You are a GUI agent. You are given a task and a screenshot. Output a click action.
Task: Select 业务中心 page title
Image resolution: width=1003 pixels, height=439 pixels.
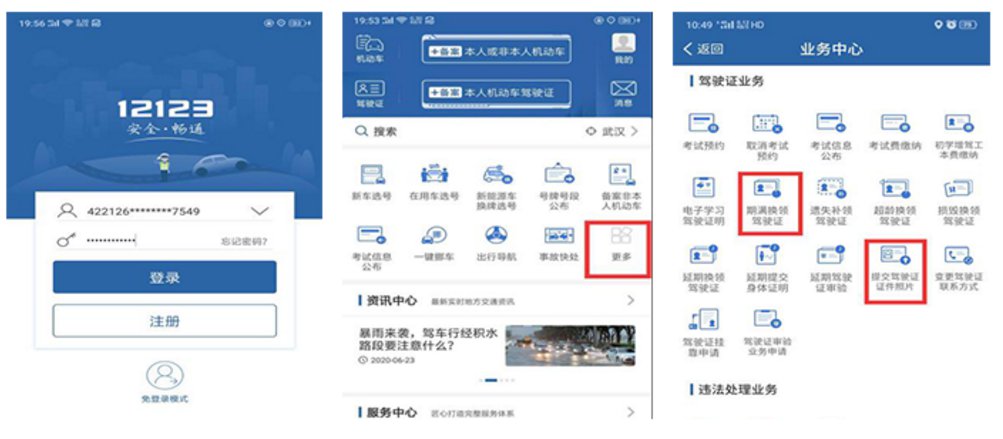831,49
